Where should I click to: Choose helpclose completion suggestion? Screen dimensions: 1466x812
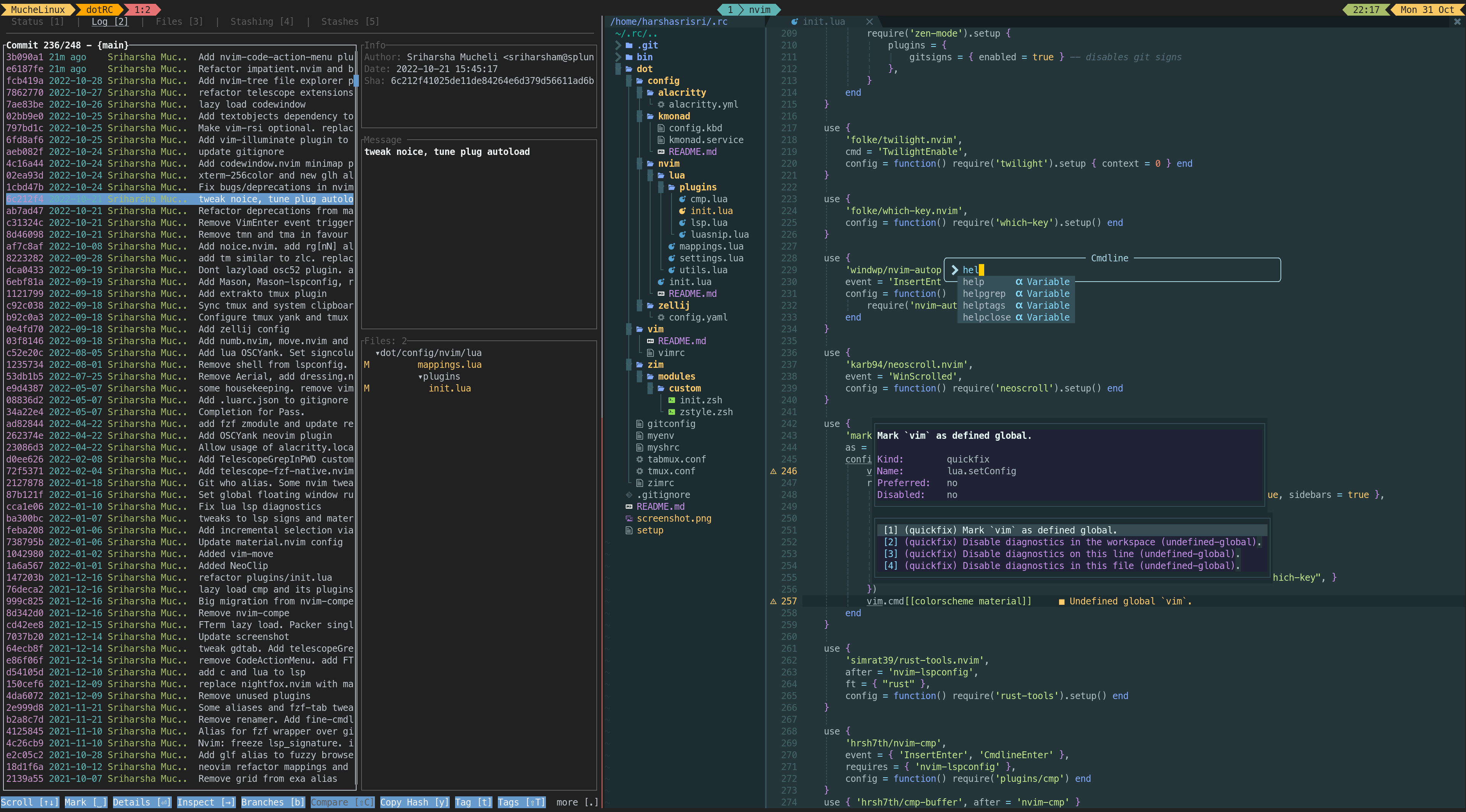tap(1016, 317)
